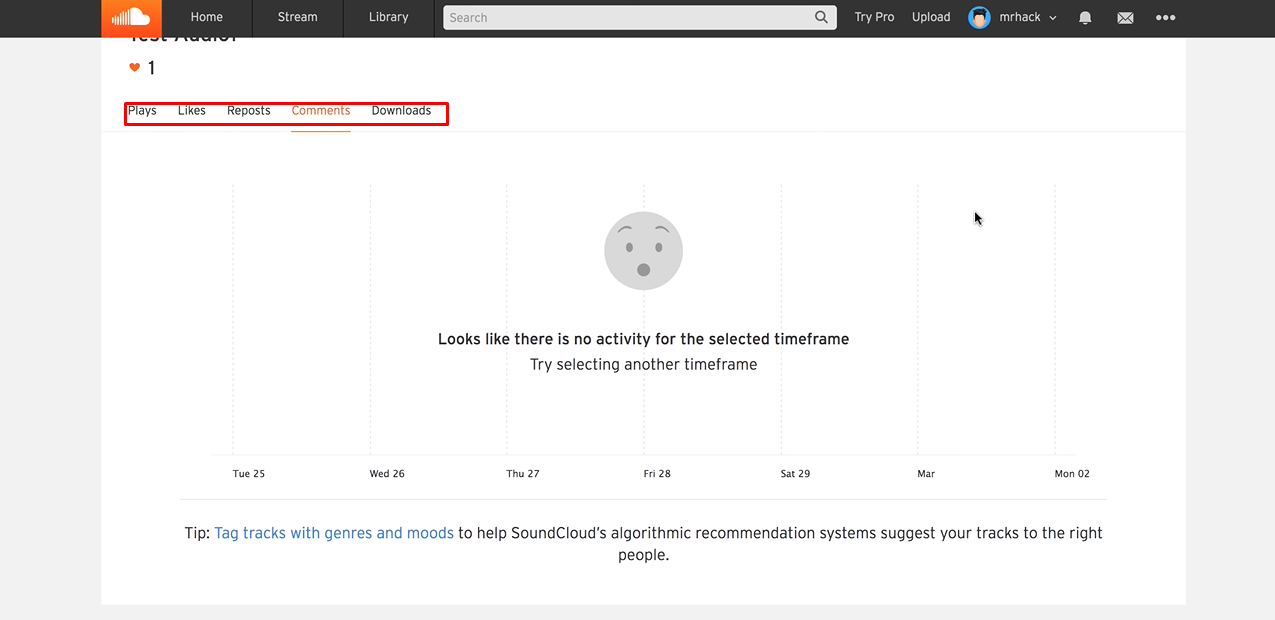Switch to the Likes stats tab
The image size is (1275, 620).
coord(191,110)
